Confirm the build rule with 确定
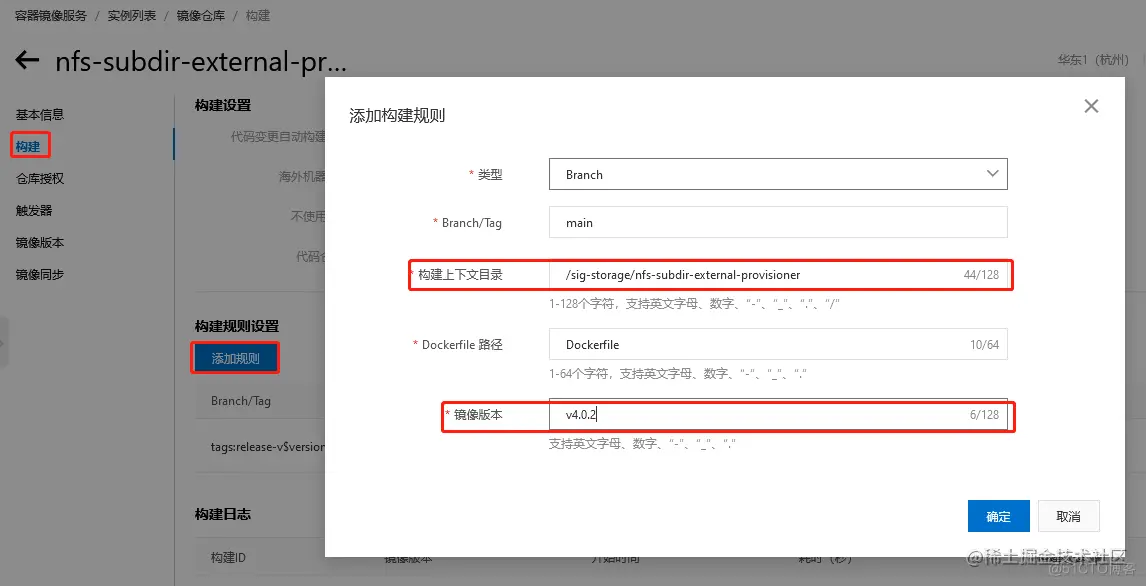Screen dimensions: 1146x586 coord(998,516)
